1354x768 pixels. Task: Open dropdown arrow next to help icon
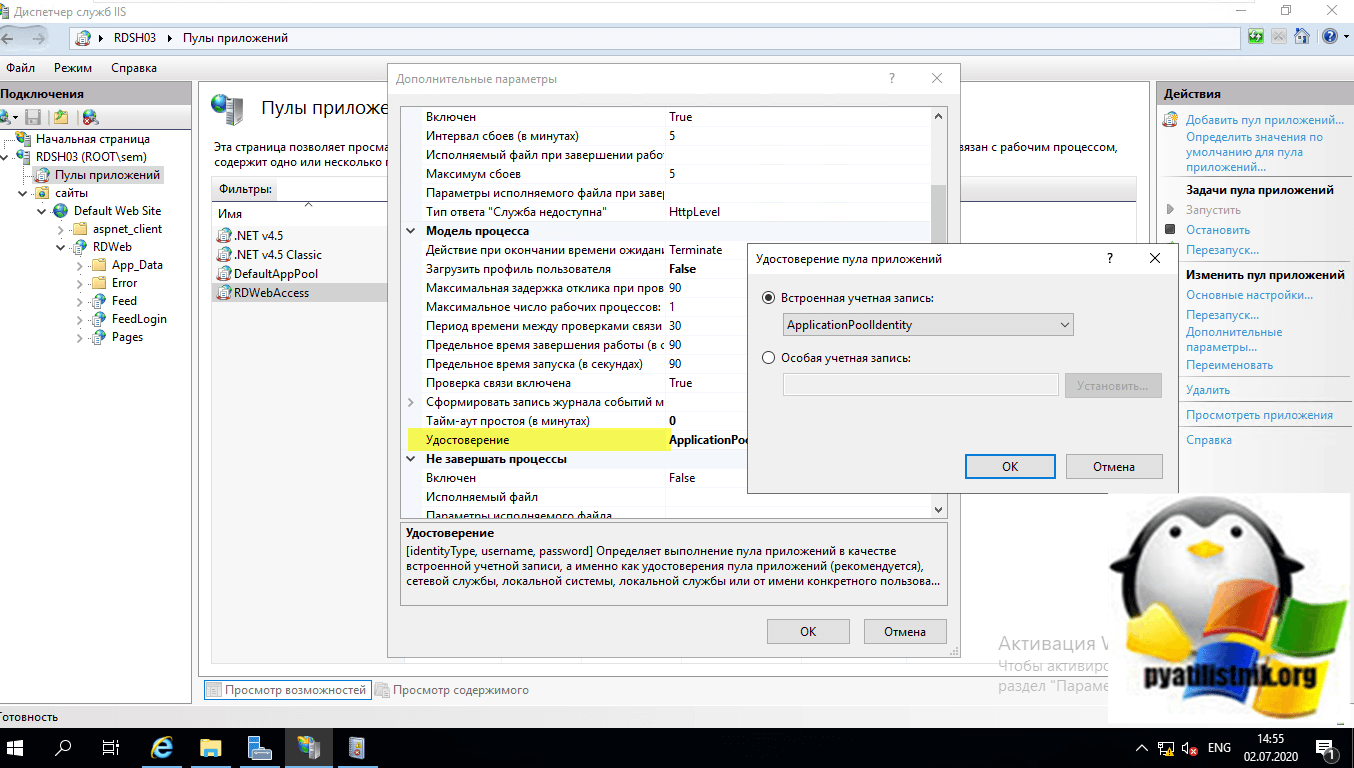(1344, 37)
